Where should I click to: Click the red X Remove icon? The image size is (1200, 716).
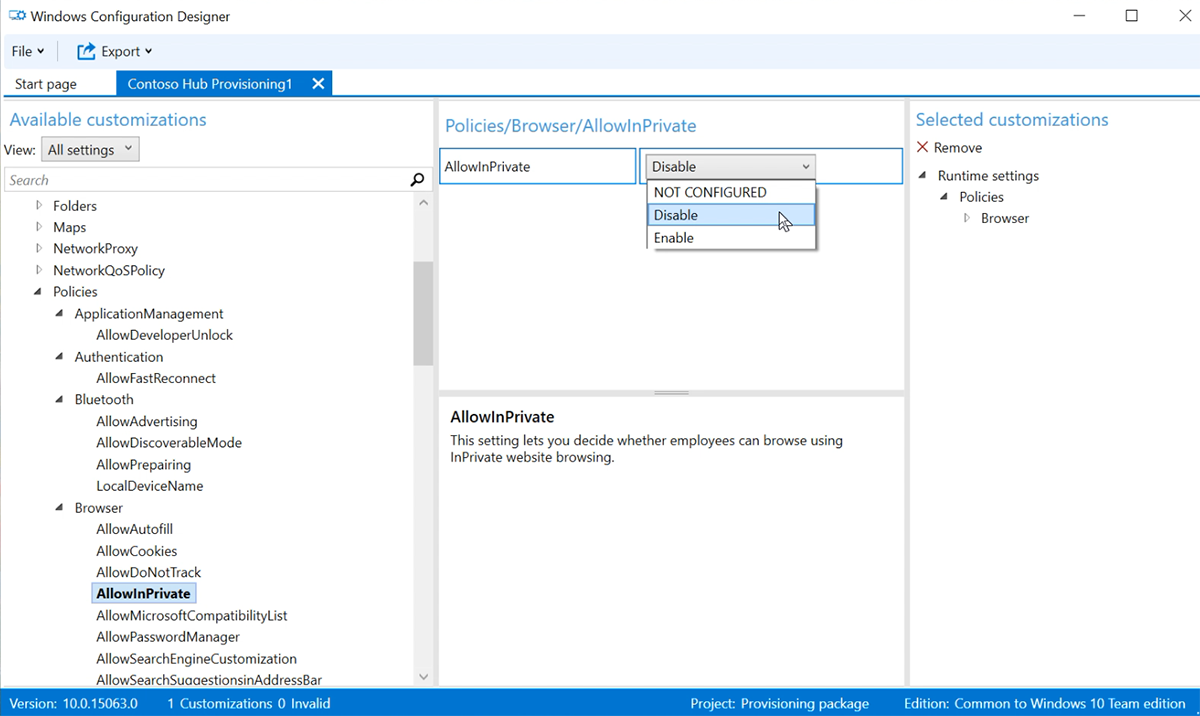click(x=923, y=147)
